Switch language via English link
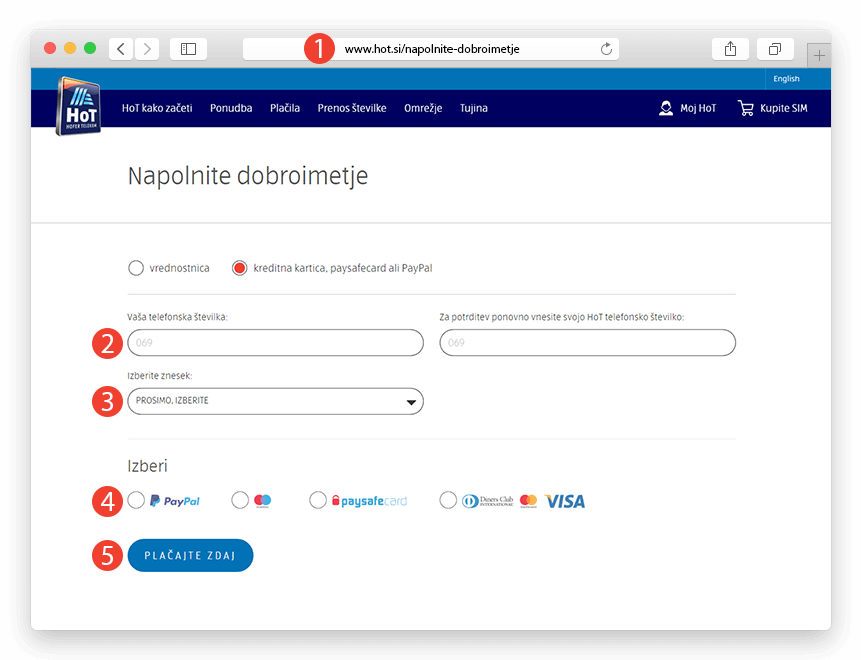 (786, 79)
